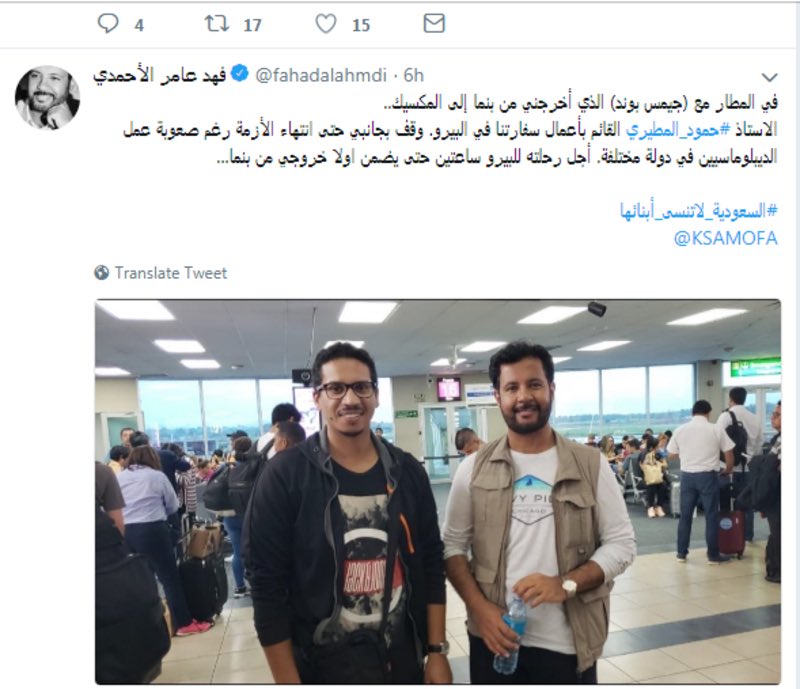Click the Arabic tweet body text

451,130
